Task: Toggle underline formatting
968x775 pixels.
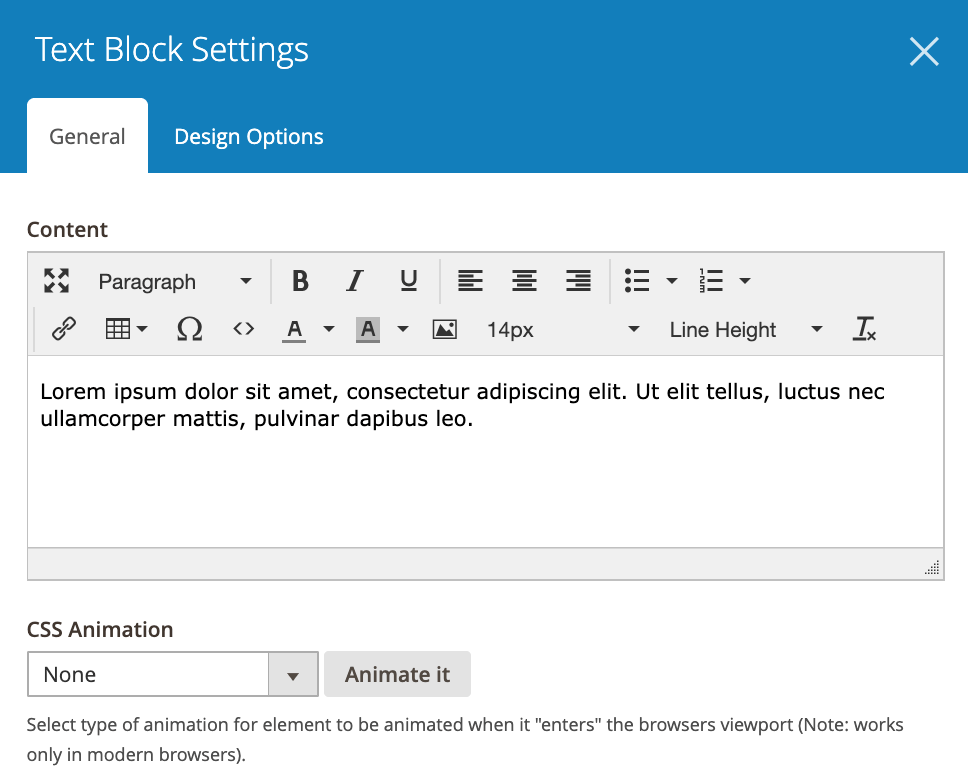Action: (x=409, y=281)
